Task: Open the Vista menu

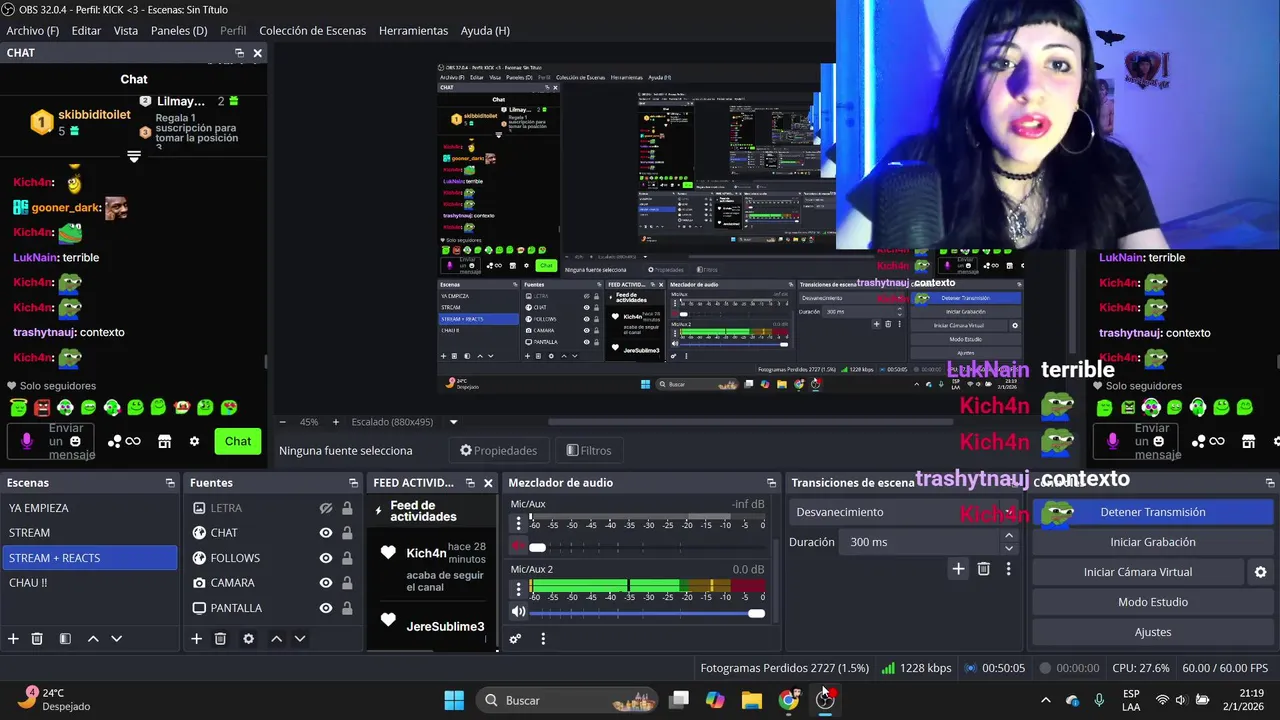Action: click(x=126, y=31)
